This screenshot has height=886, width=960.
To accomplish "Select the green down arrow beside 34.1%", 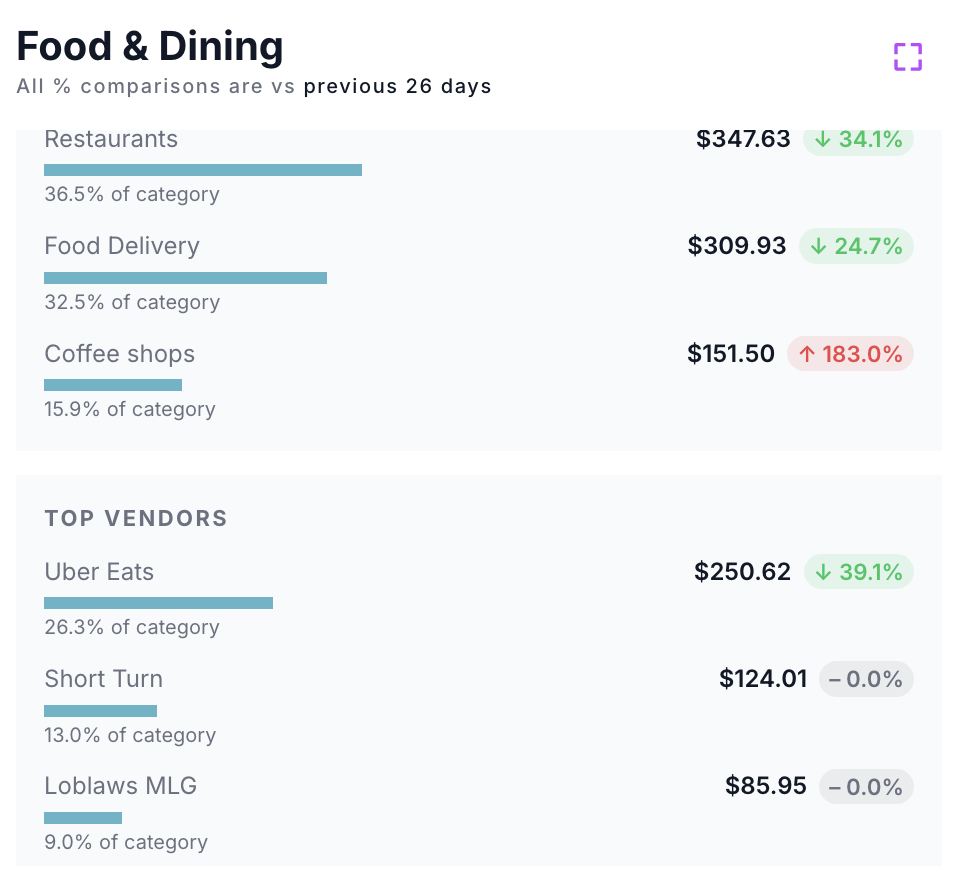I will pyautogui.click(x=823, y=139).
